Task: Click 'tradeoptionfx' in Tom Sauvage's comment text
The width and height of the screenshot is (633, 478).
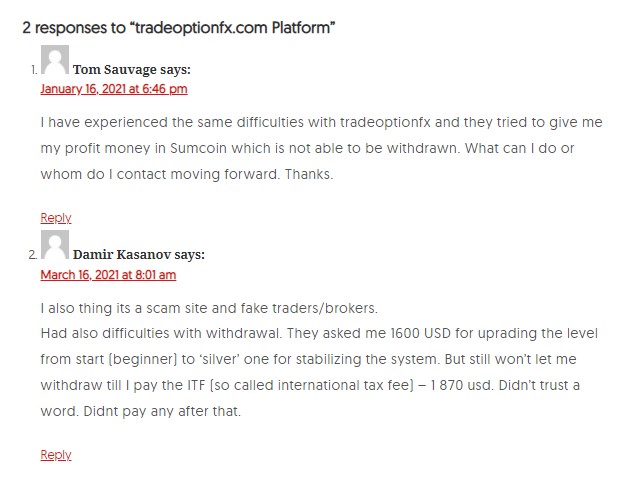Action: (386, 122)
